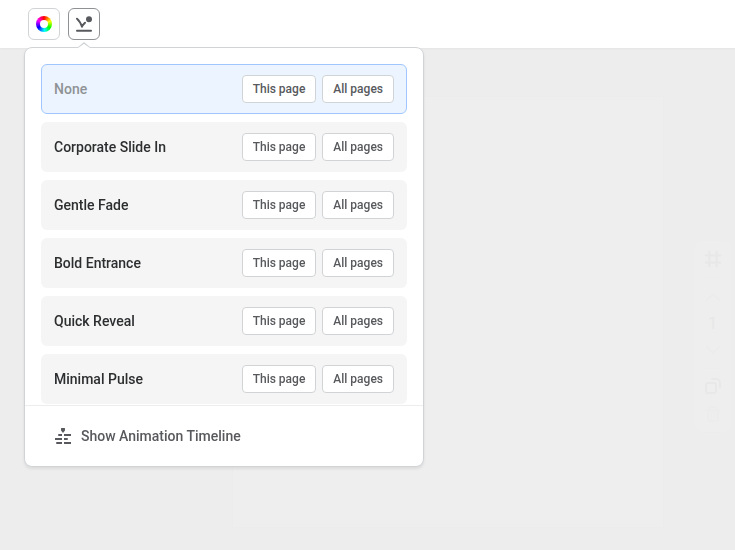Image resolution: width=735 pixels, height=550 pixels.
Task: Click the faded grid icon in the right sidebar
Action: pos(713,259)
